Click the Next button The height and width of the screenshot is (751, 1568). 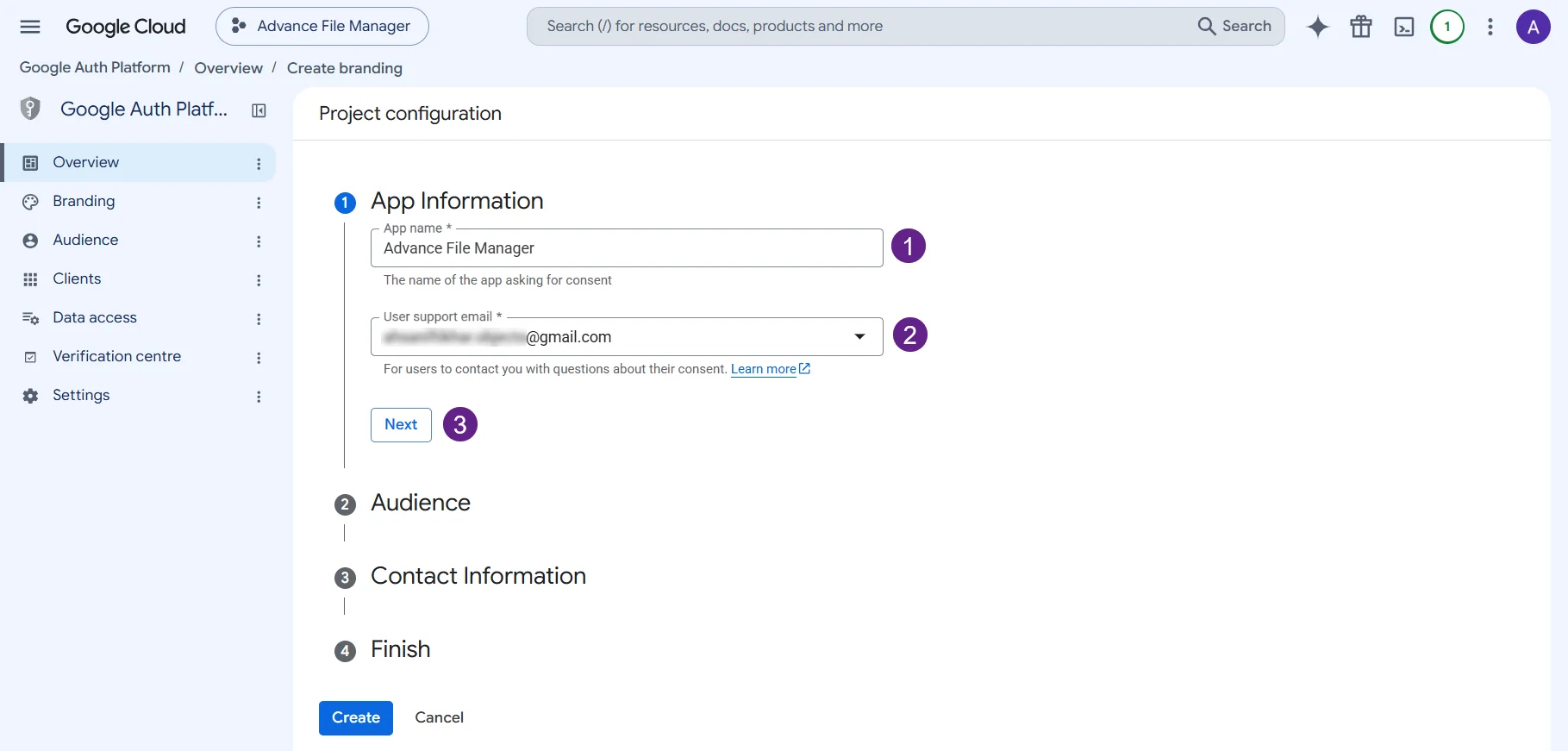[401, 425]
